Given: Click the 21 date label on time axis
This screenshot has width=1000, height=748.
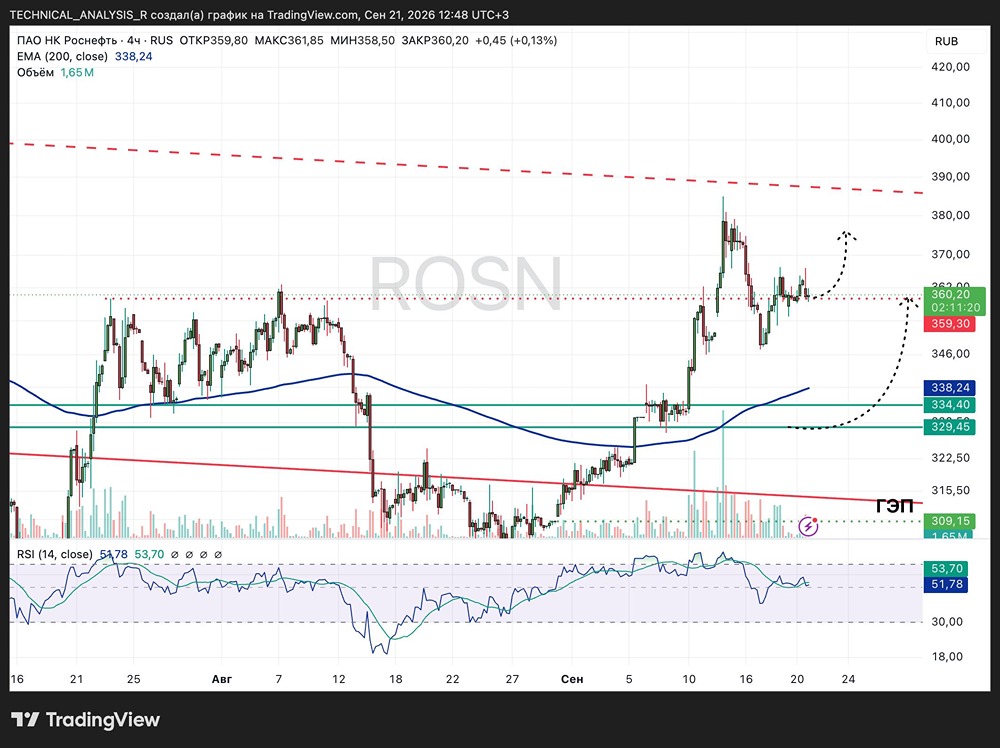Looking at the screenshot, I should [77, 679].
